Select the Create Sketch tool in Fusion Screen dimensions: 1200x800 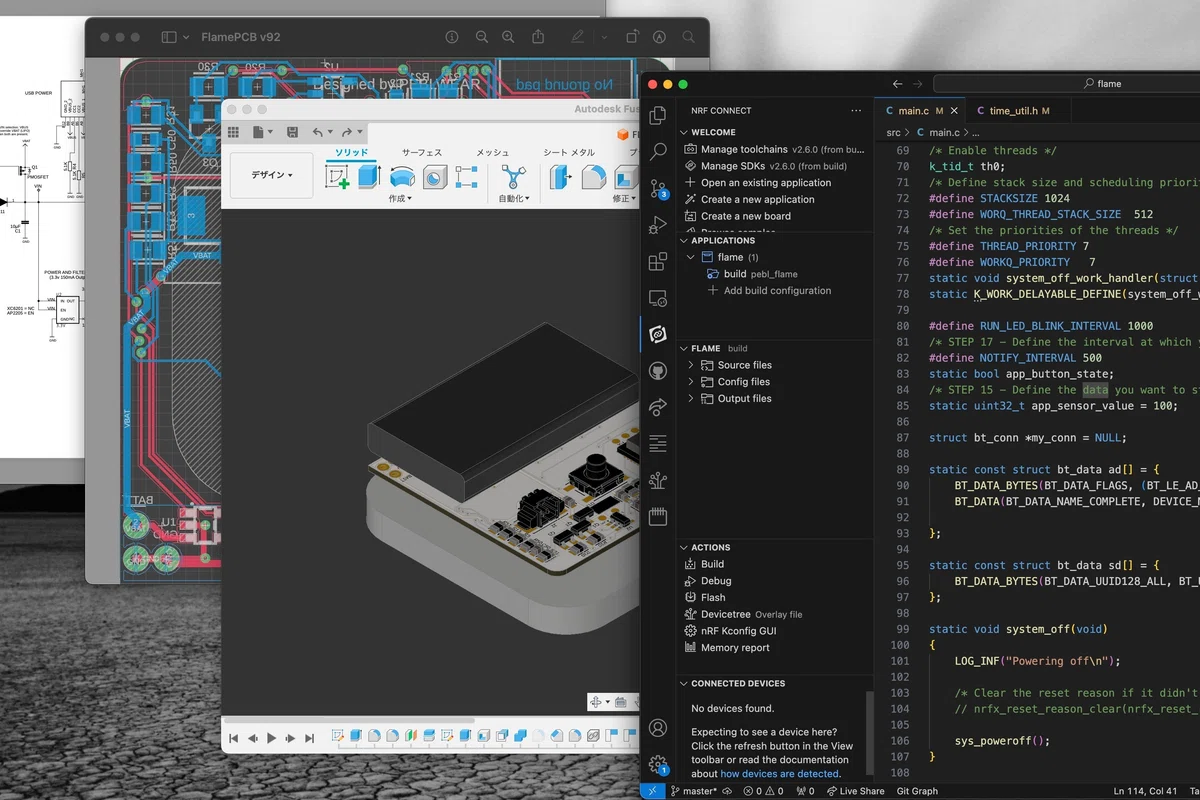pos(338,178)
